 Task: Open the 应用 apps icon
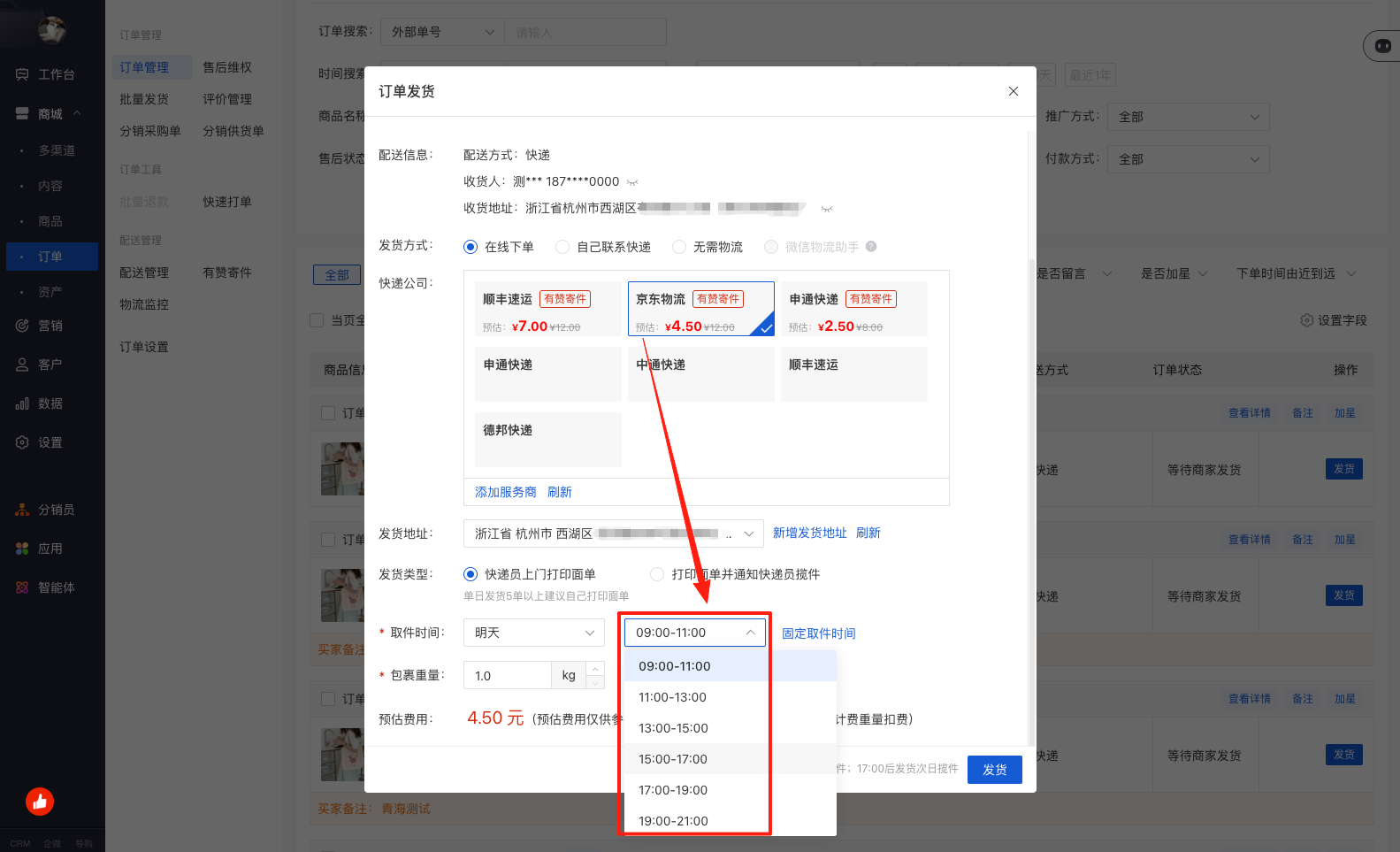tap(22, 549)
